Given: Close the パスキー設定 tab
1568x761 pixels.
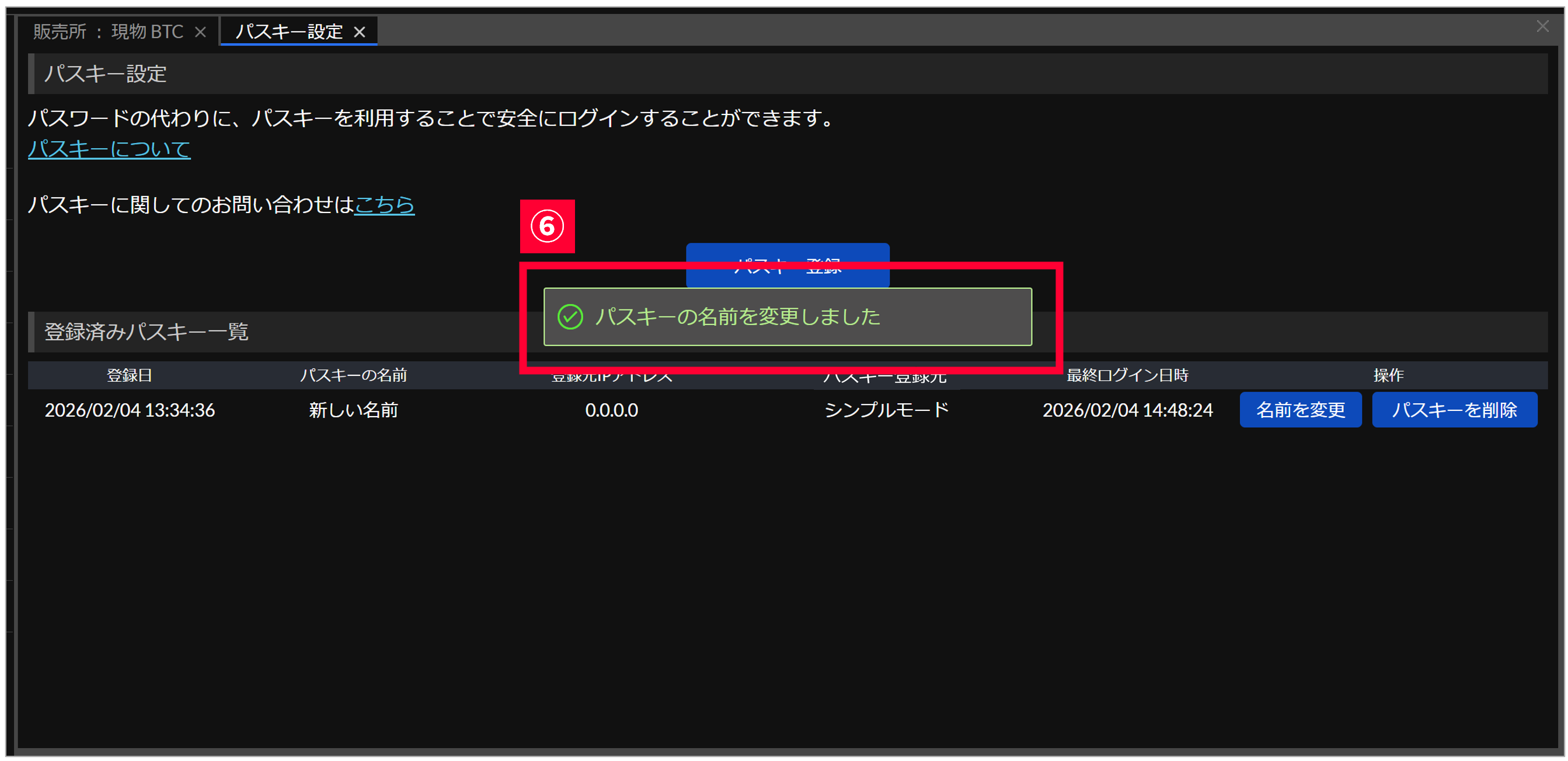Looking at the screenshot, I should coord(360,32).
